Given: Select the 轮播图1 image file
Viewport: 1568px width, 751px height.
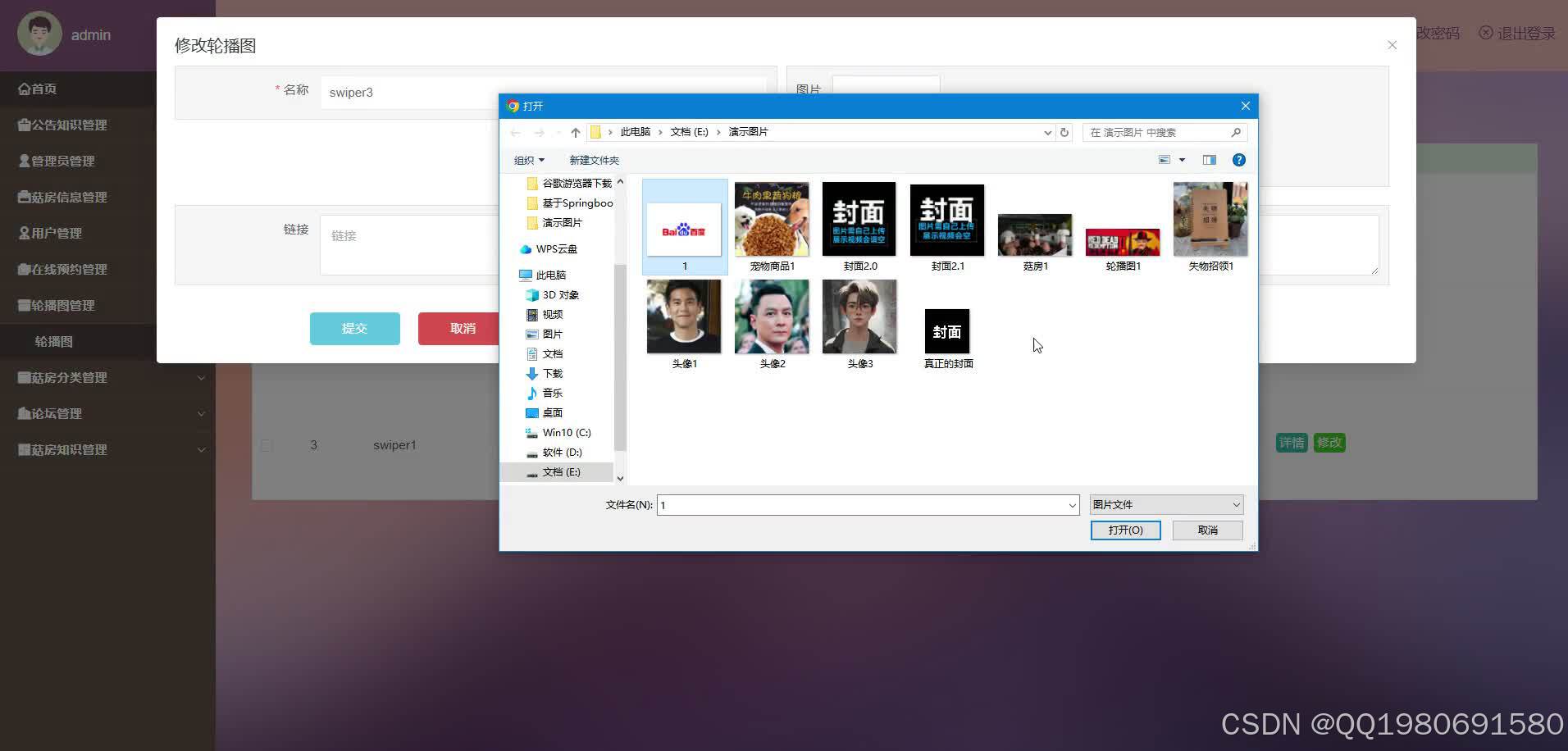Looking at the screenshot, I should pyautogui.click(x=1123, y=248).
